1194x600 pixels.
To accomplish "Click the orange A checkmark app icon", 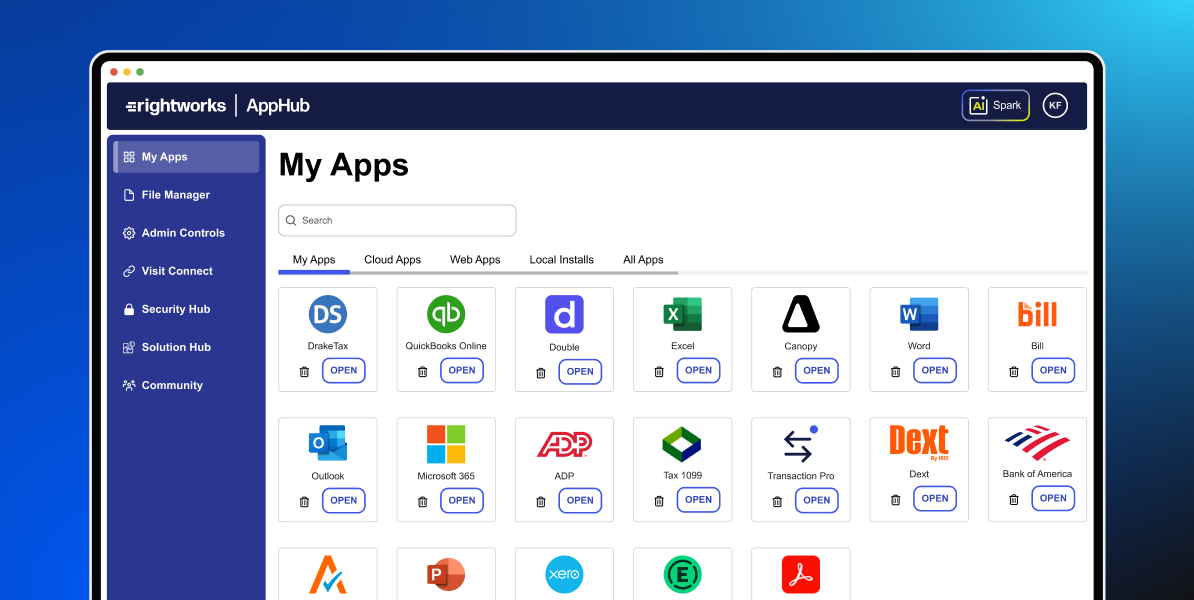I will click(x=327, y=575).
